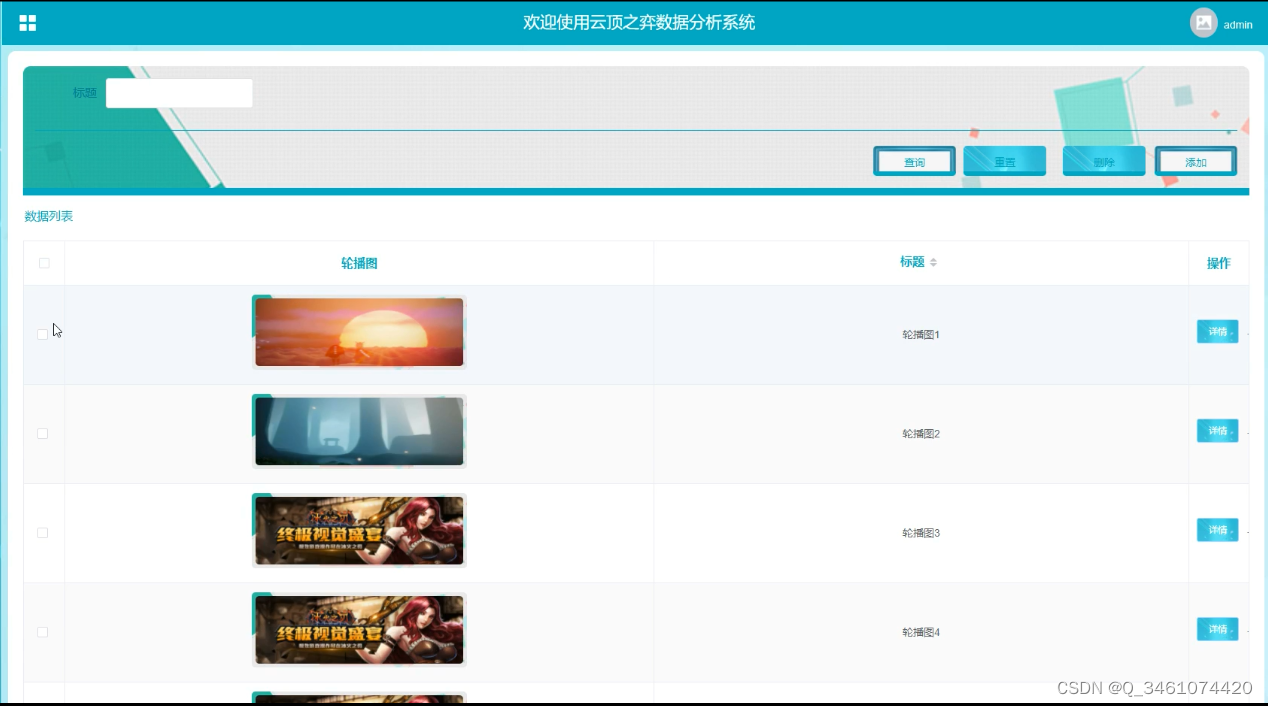Click the admin username
Screen dimensions: 1268x706
pyautogui.click(x=1238, y=25)
